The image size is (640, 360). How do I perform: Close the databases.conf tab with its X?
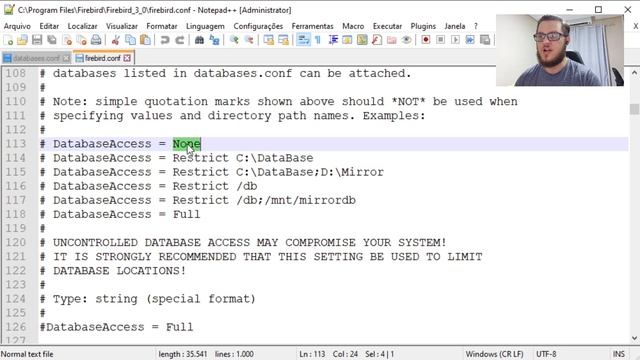[66, 58]
